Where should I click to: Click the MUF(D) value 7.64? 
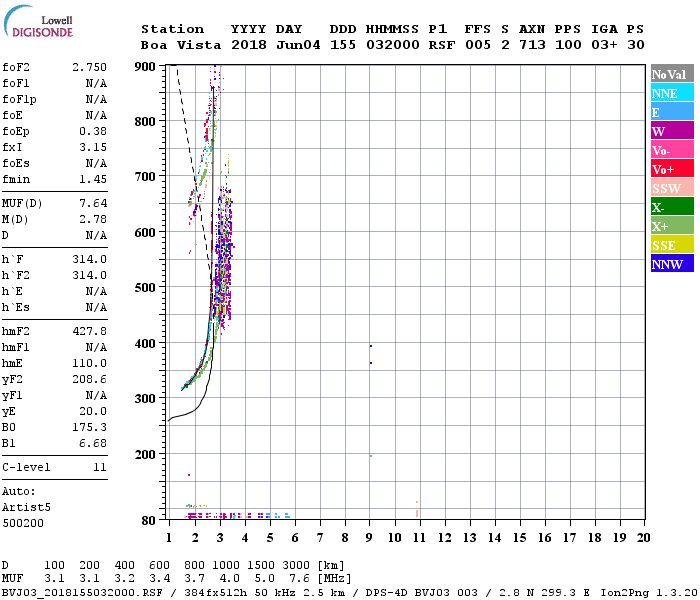coord(93,204)
